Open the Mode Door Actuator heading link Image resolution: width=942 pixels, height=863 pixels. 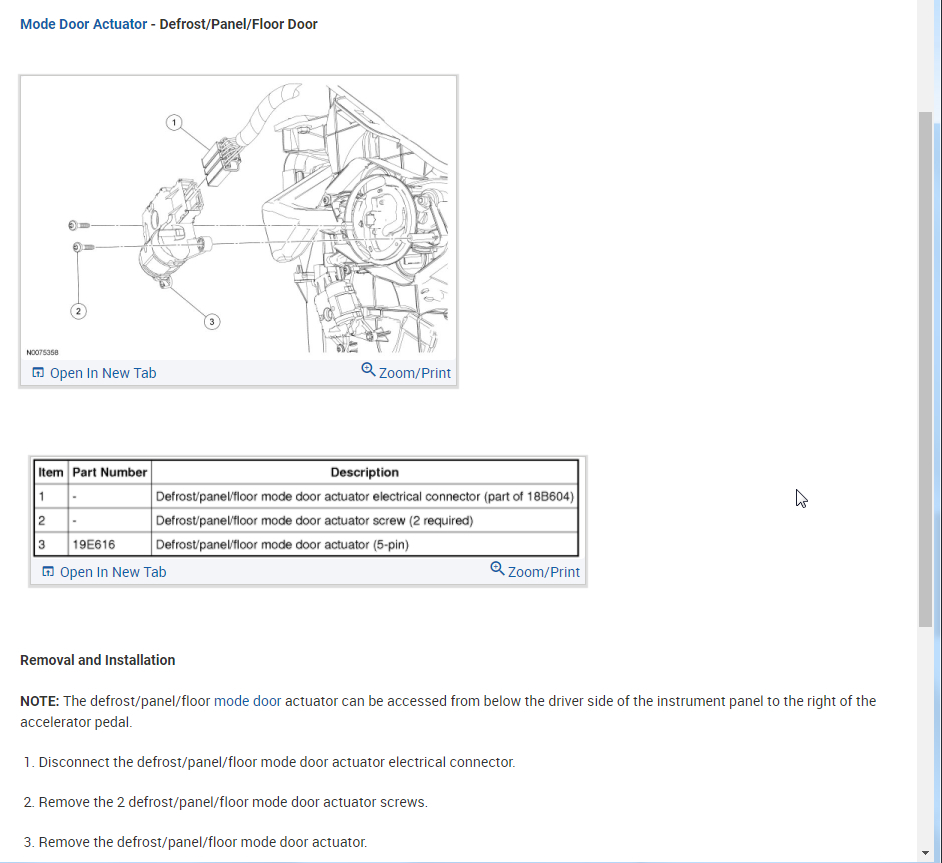[84, 24]
